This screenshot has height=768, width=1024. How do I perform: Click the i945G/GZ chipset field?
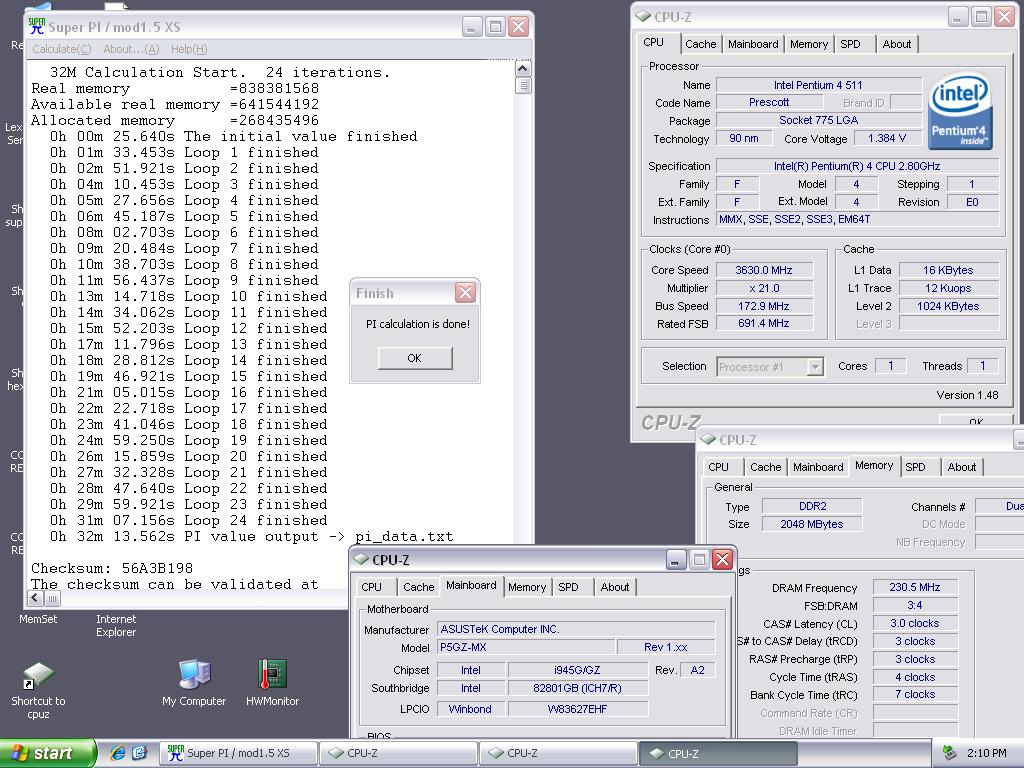click(577, 669)
